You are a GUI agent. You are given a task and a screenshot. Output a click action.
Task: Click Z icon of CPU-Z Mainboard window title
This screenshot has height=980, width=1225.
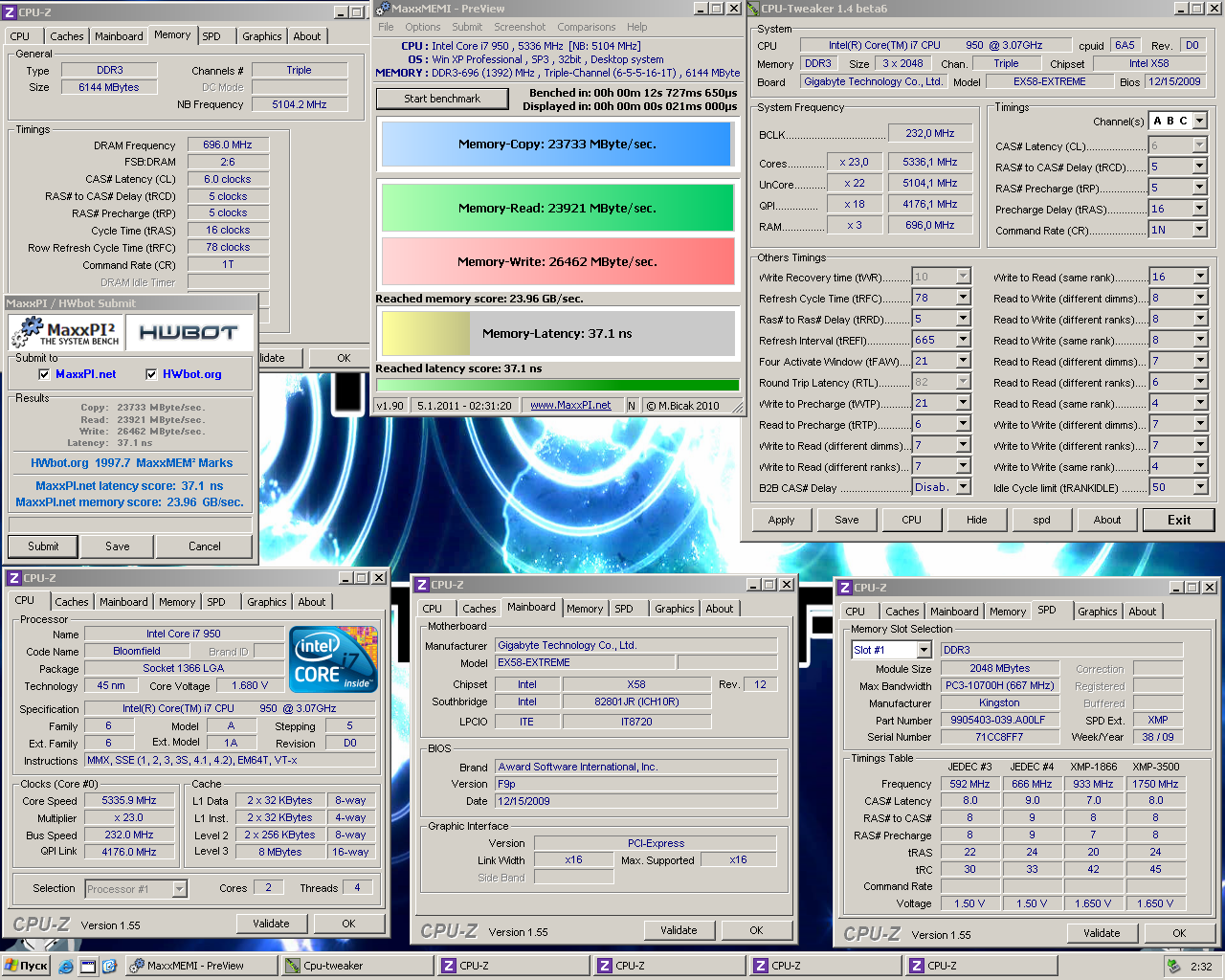[x=421, y=585]
